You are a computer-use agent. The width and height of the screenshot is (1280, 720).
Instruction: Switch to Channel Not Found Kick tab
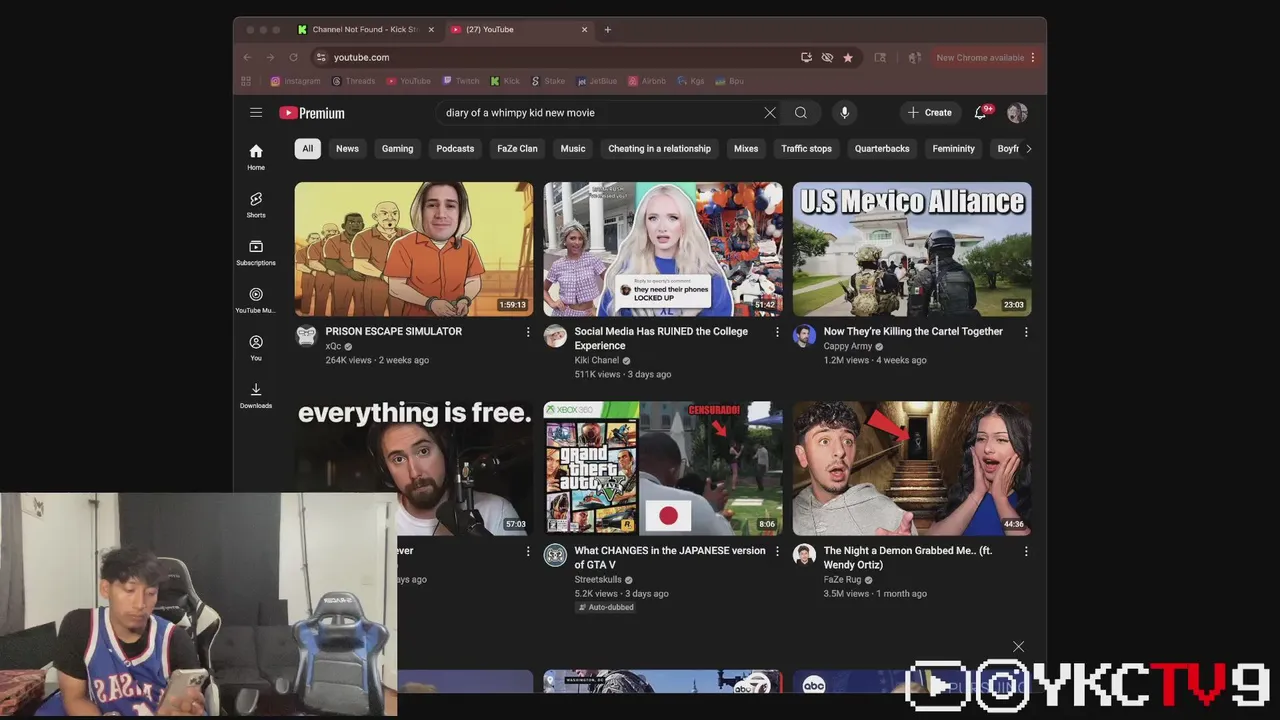365,30
